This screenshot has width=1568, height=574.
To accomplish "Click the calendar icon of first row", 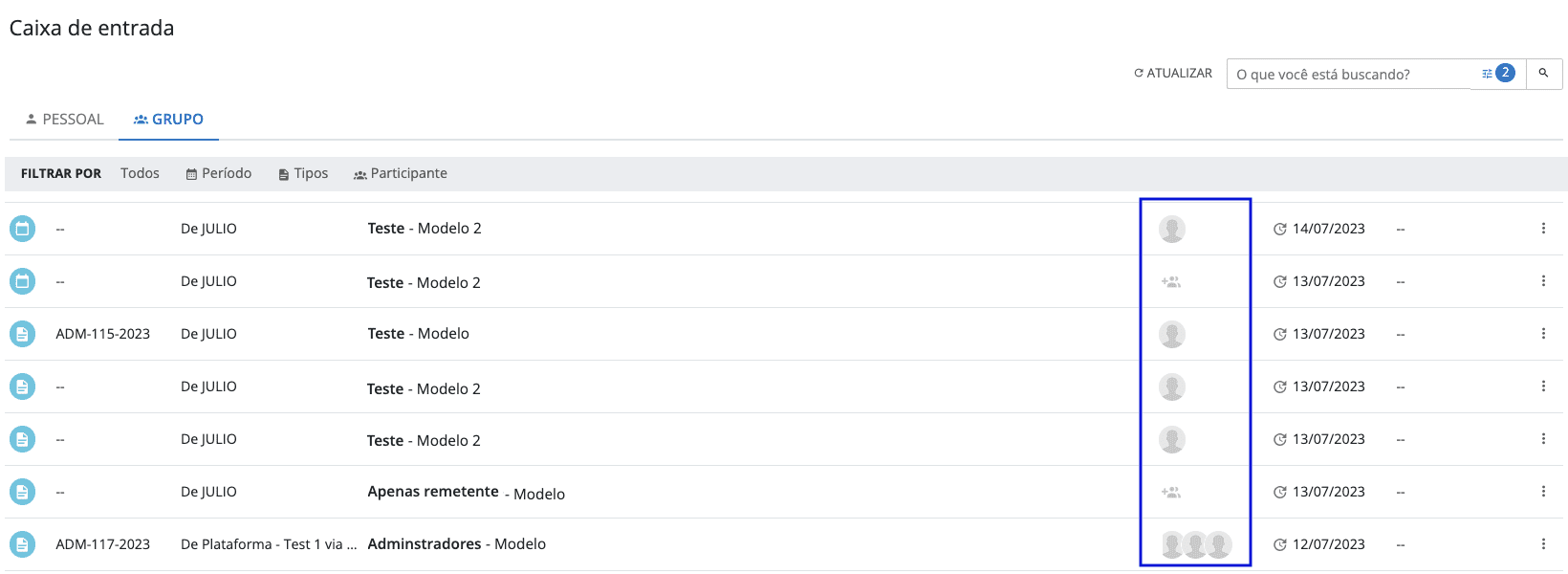I will click(22, 229).
